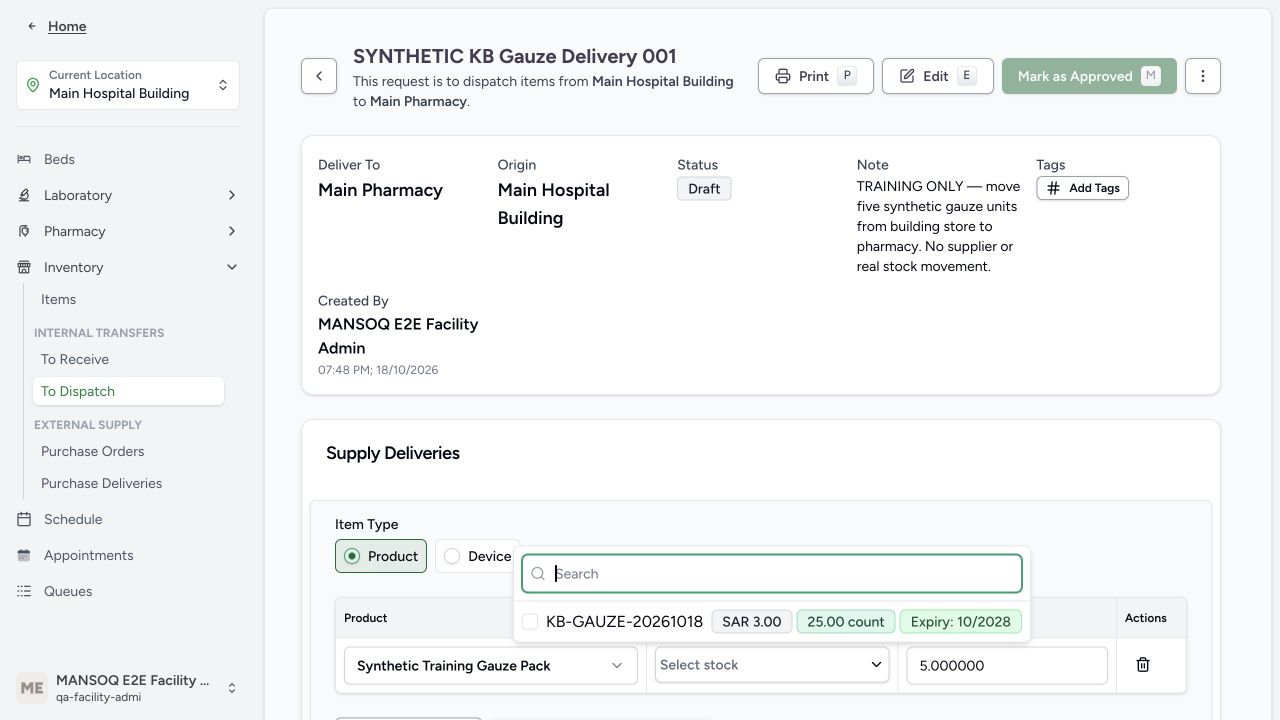Open Queues in the sidebar
Image resolution: width=1280 pixels, height=720 pixels.
coord(68,591)
